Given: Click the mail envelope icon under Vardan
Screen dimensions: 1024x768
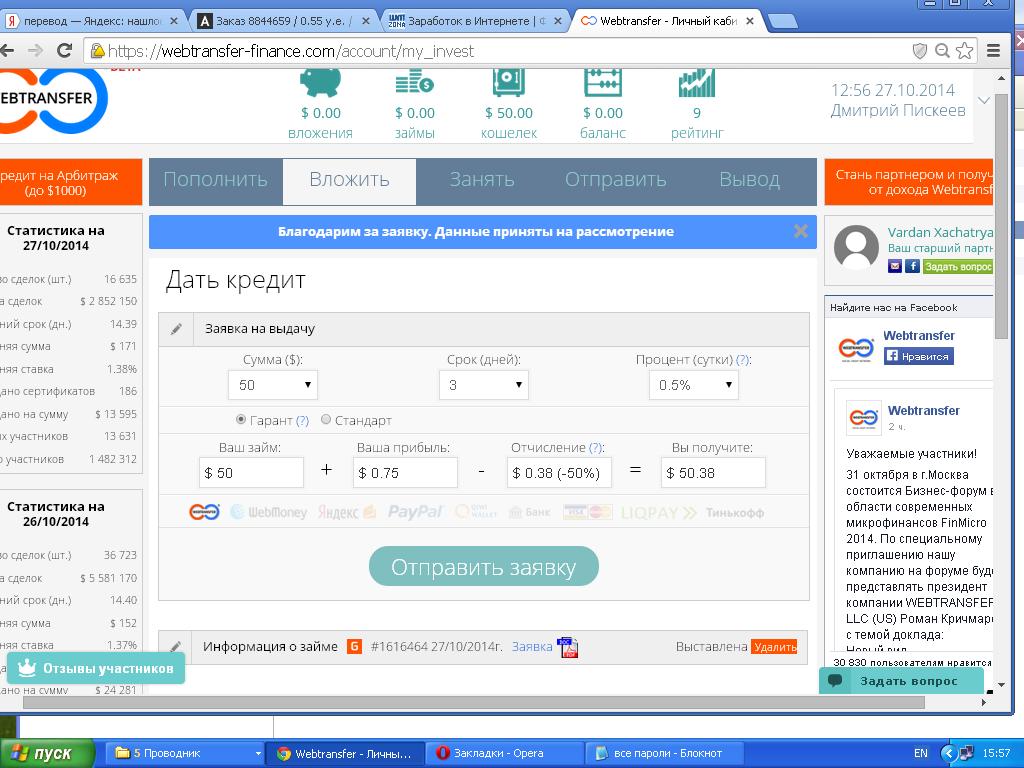Looking at the screenshot, I should click(x=895, y=266).
